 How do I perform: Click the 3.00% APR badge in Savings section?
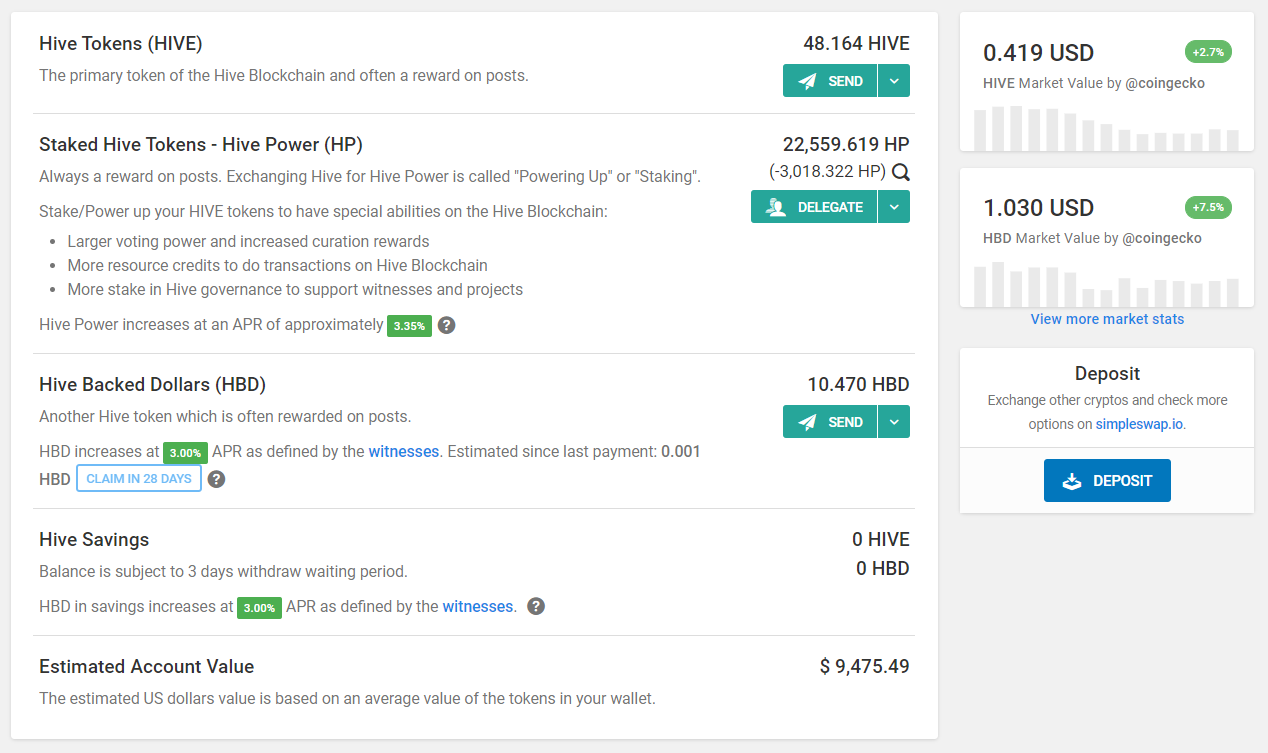pos(259,607)
